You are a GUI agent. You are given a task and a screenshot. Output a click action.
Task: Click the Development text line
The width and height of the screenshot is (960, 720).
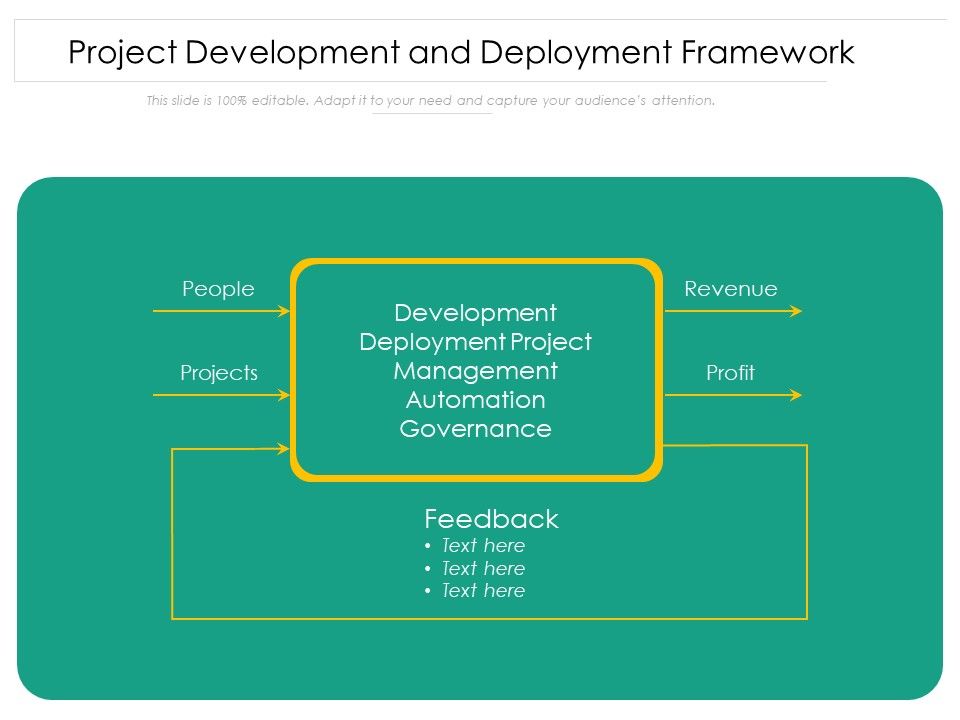click(x=475, y=313)
